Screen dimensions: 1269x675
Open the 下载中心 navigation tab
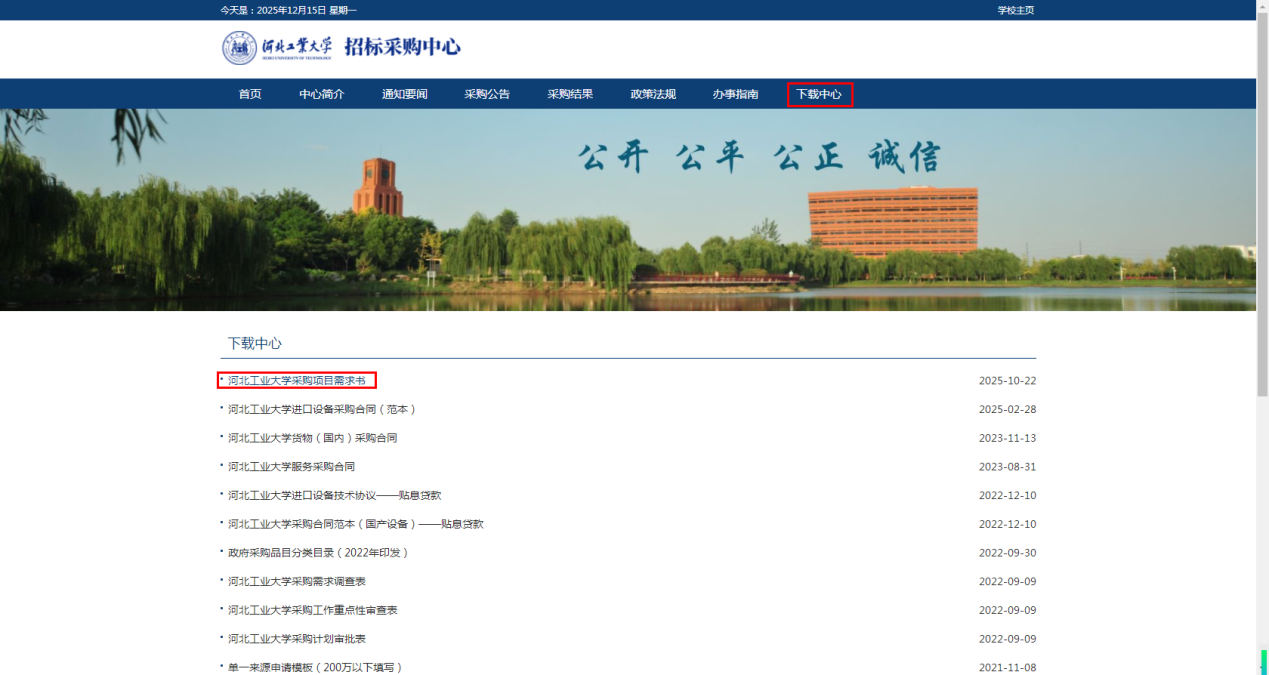(819, 94)
